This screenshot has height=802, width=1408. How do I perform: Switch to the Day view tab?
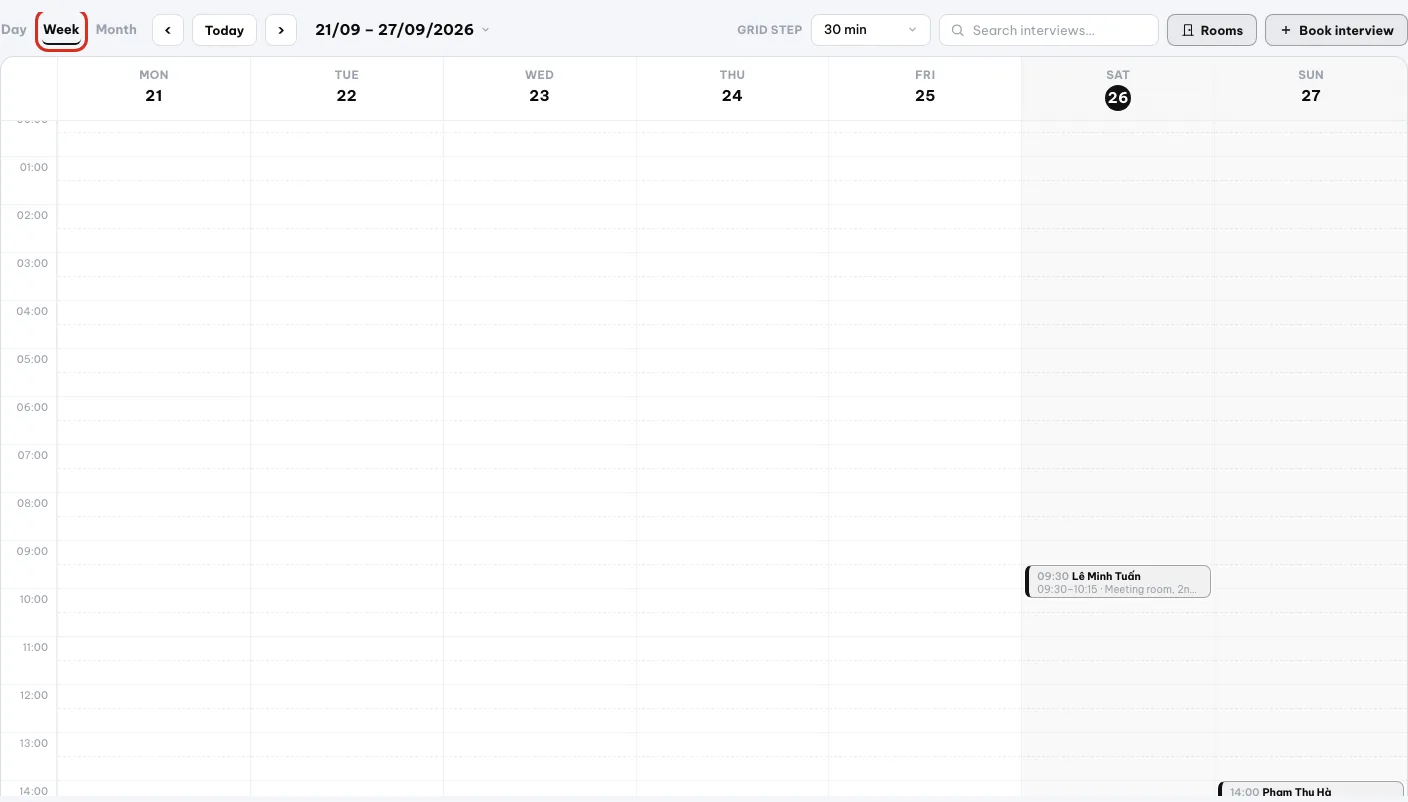(x=14, y=29)
